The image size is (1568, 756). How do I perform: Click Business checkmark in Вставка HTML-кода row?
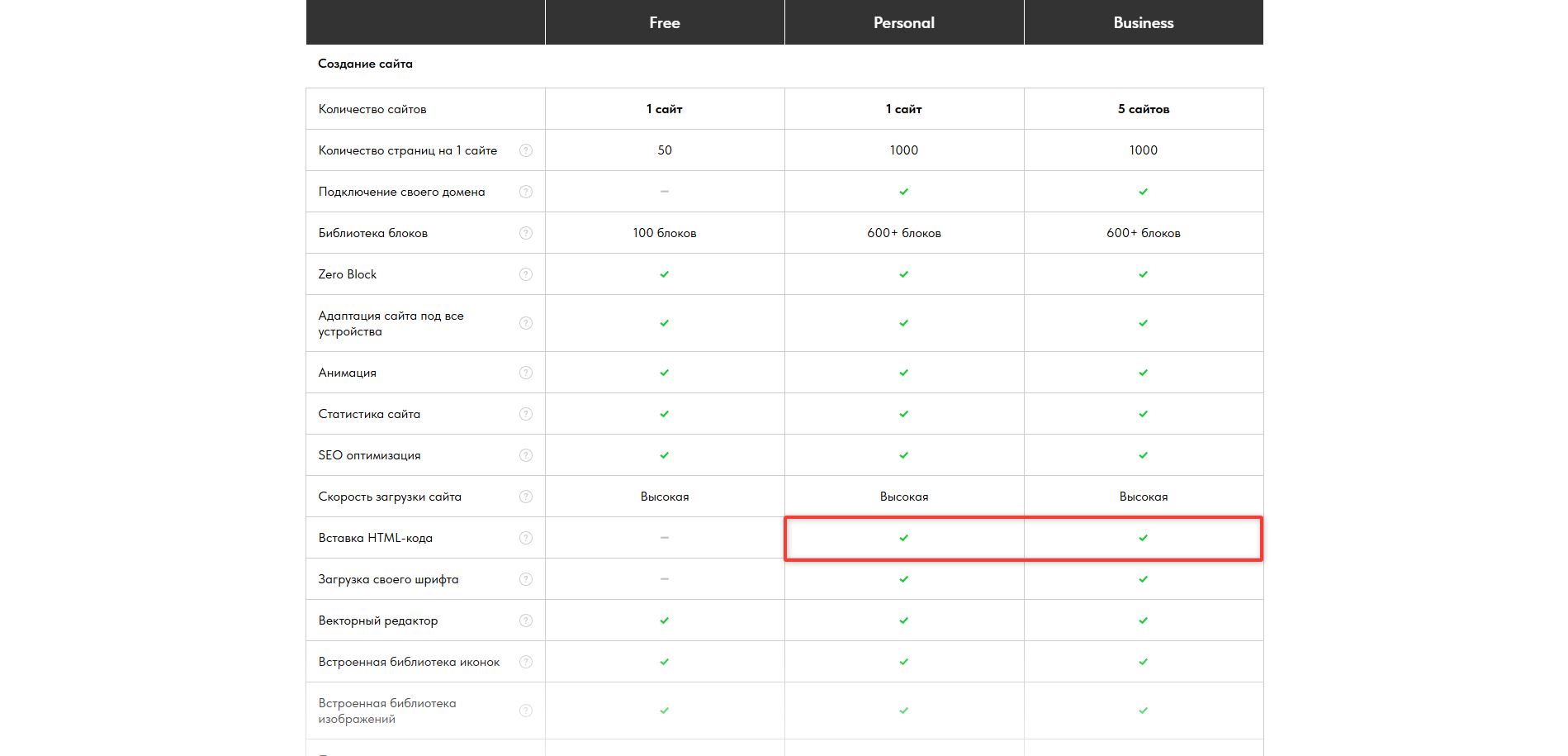pyautogui.click(x=1144, y=538)
